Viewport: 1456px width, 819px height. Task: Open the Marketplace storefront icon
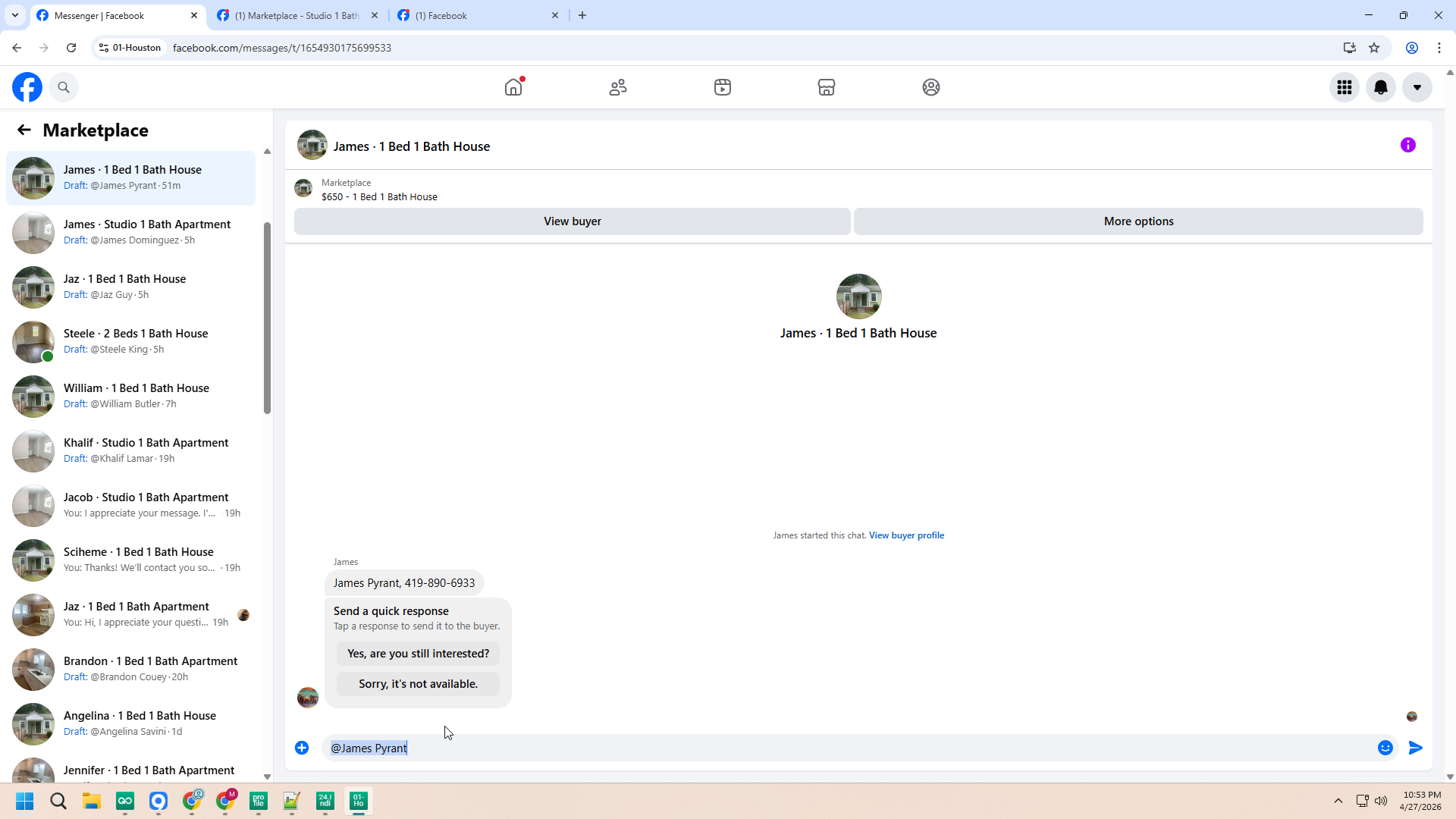827,87
